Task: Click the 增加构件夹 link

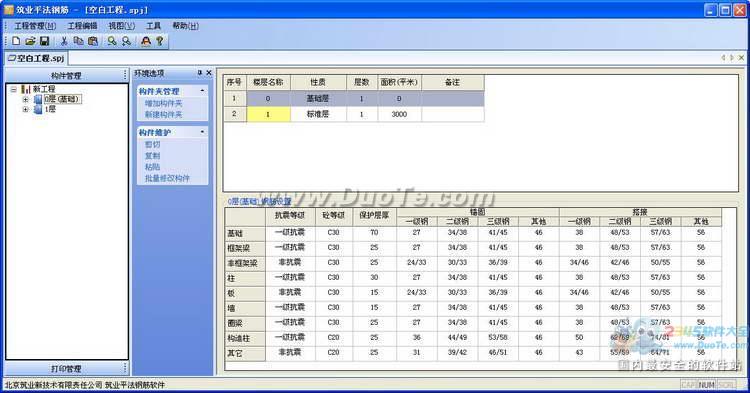Action: coord(164,103)
